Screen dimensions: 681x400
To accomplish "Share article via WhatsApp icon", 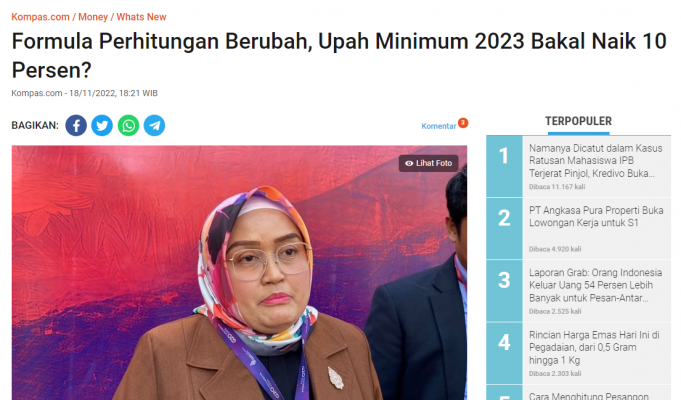I will [x=129, y=126].
